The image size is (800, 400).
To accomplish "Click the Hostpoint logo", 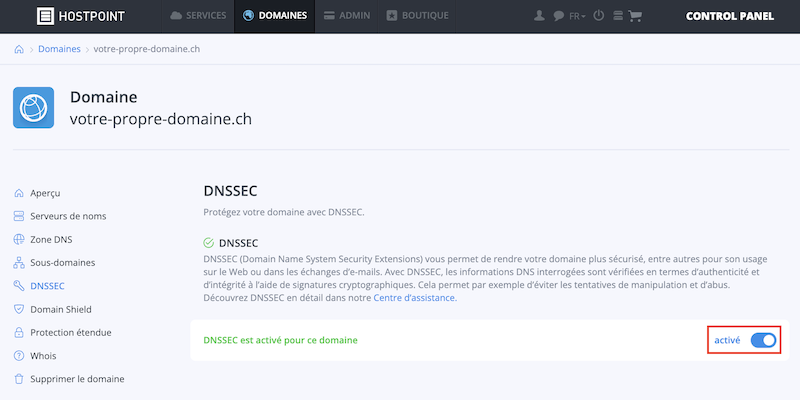I will pyautogui.click(x=81, y=16).
